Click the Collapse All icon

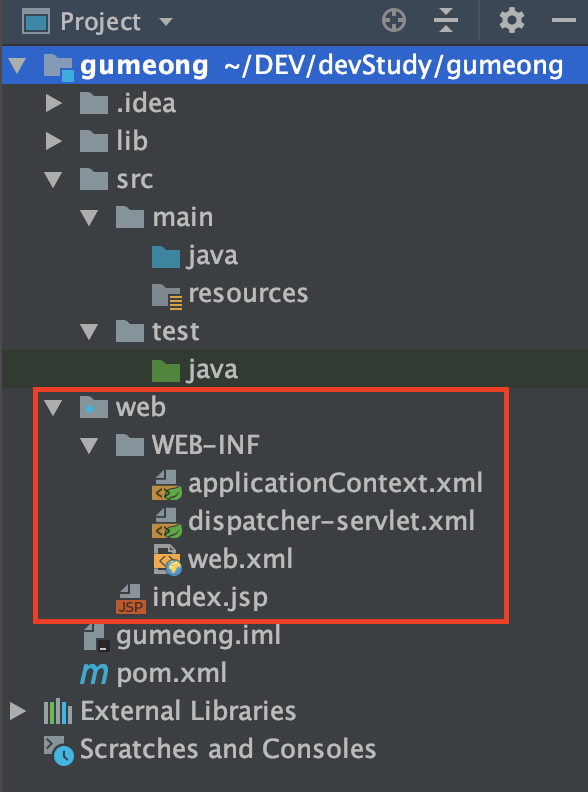pos(446,21)
